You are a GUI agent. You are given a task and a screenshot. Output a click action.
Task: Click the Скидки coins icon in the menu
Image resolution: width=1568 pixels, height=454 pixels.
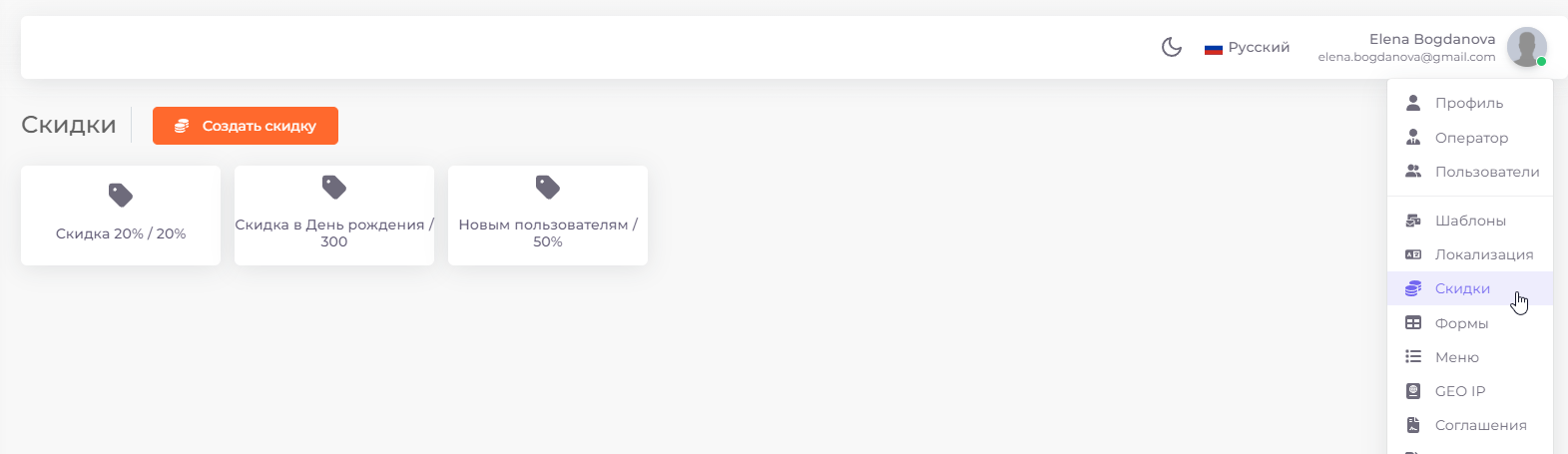(1413, 288)
